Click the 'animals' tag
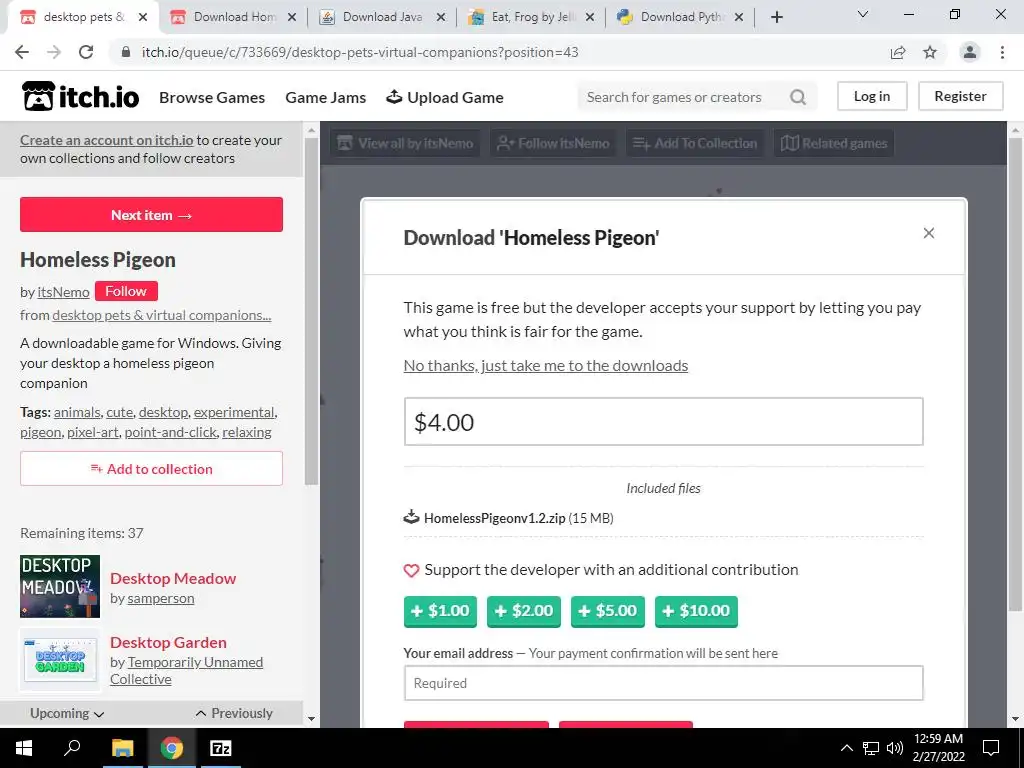This screenshot has height=768, width=1024. pyautogui.click(x=77, y=412)
